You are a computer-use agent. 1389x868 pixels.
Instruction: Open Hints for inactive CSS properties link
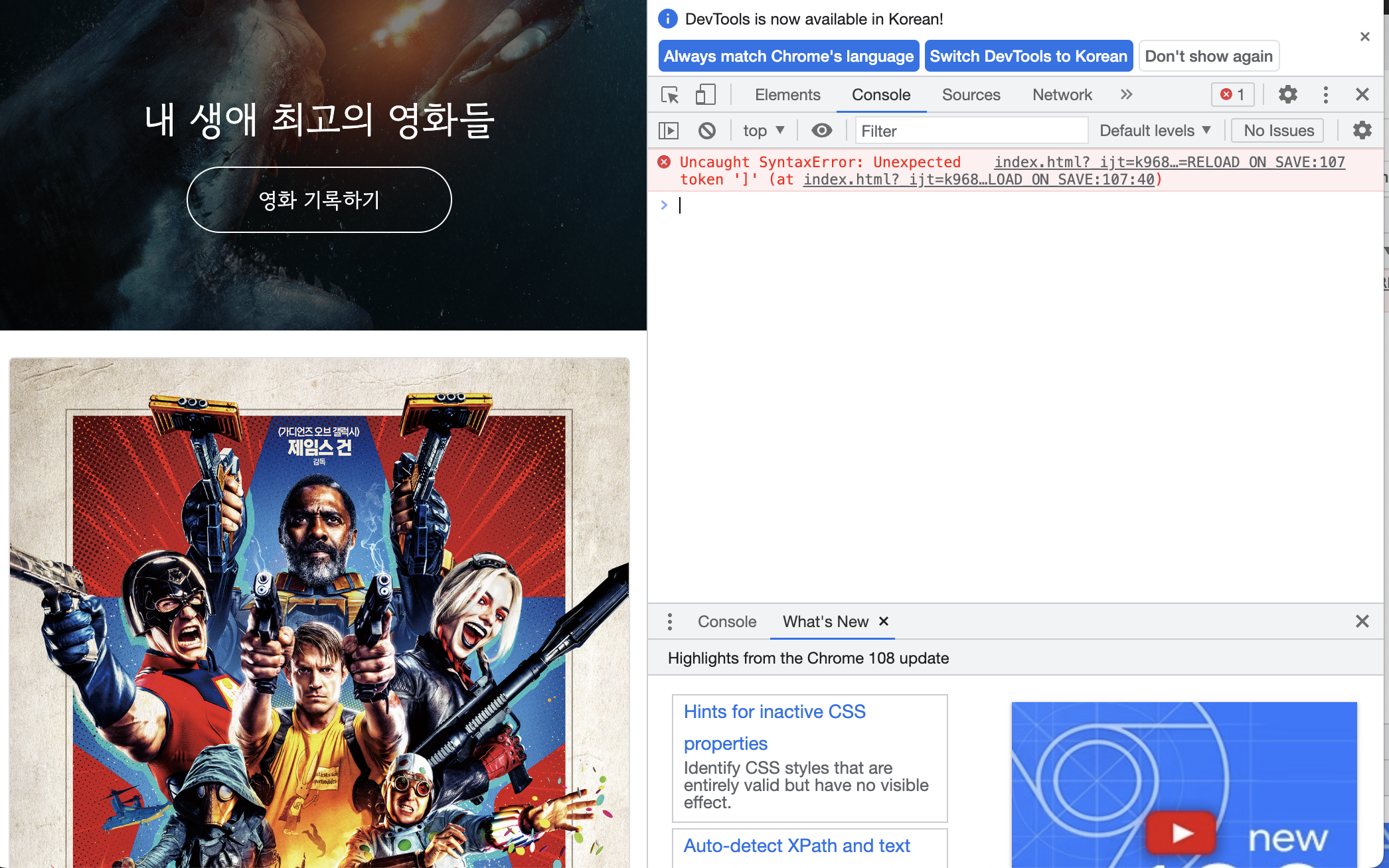774,727
